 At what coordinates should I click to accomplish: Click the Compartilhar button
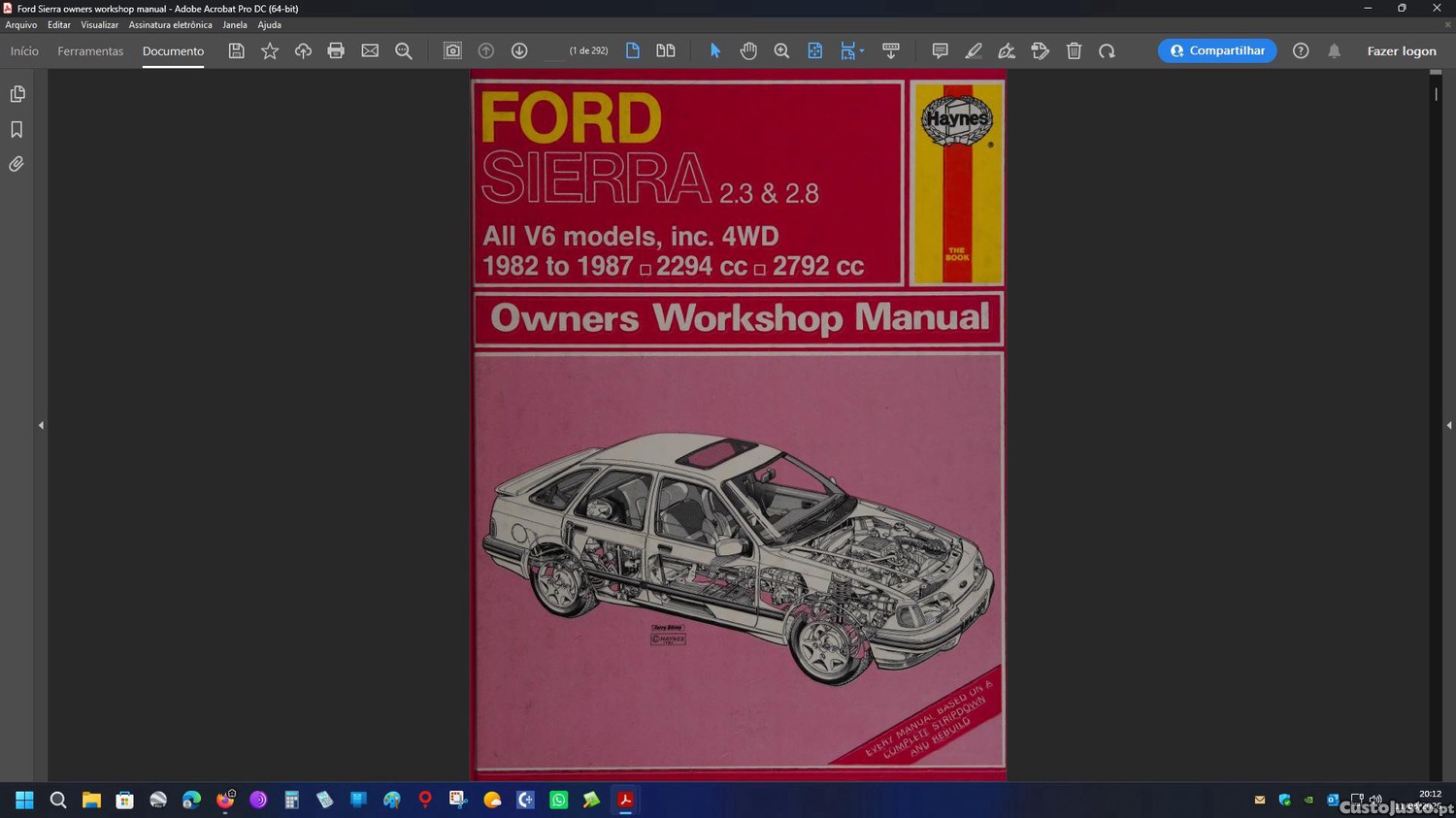[1217, 50]
